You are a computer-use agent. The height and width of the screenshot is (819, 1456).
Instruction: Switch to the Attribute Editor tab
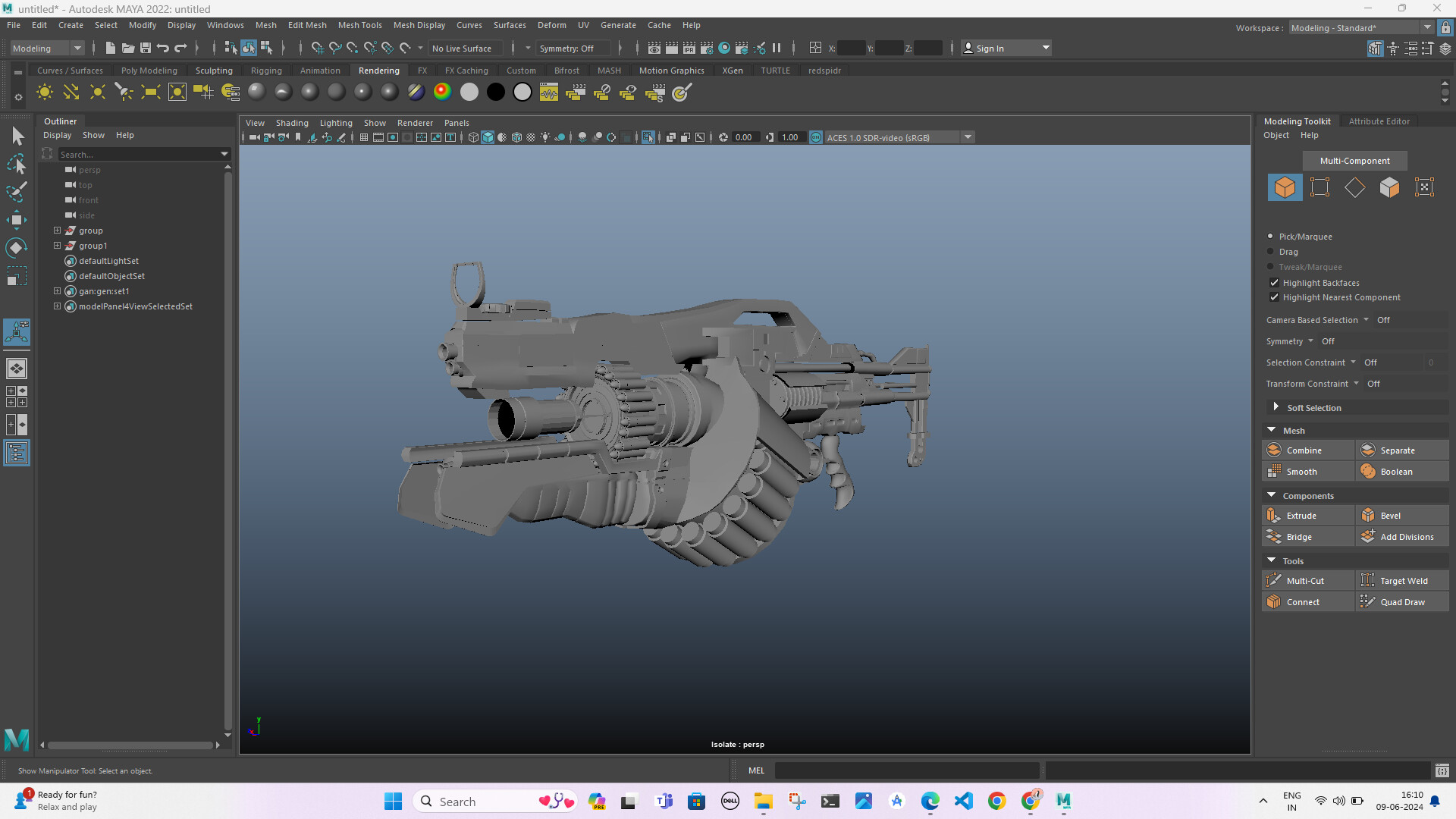click(x=1379, y=121)
